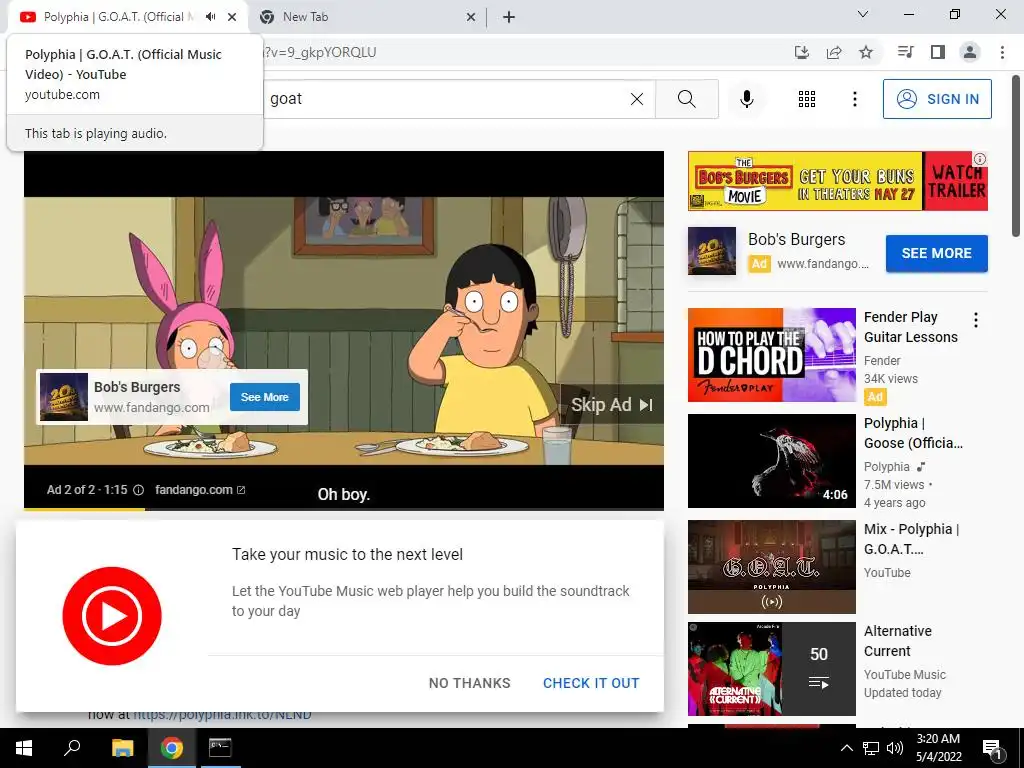This screenshot has width=1024, height=768.
Task: Open the Windows notification center
Action: tap(992, 749)
